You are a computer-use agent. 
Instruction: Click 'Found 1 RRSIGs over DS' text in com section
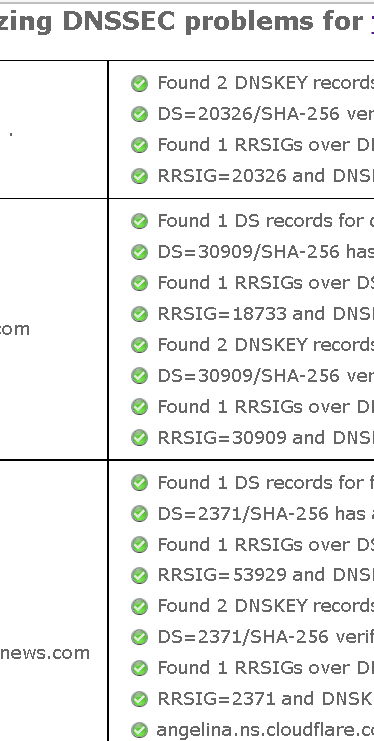click(266, 283)
